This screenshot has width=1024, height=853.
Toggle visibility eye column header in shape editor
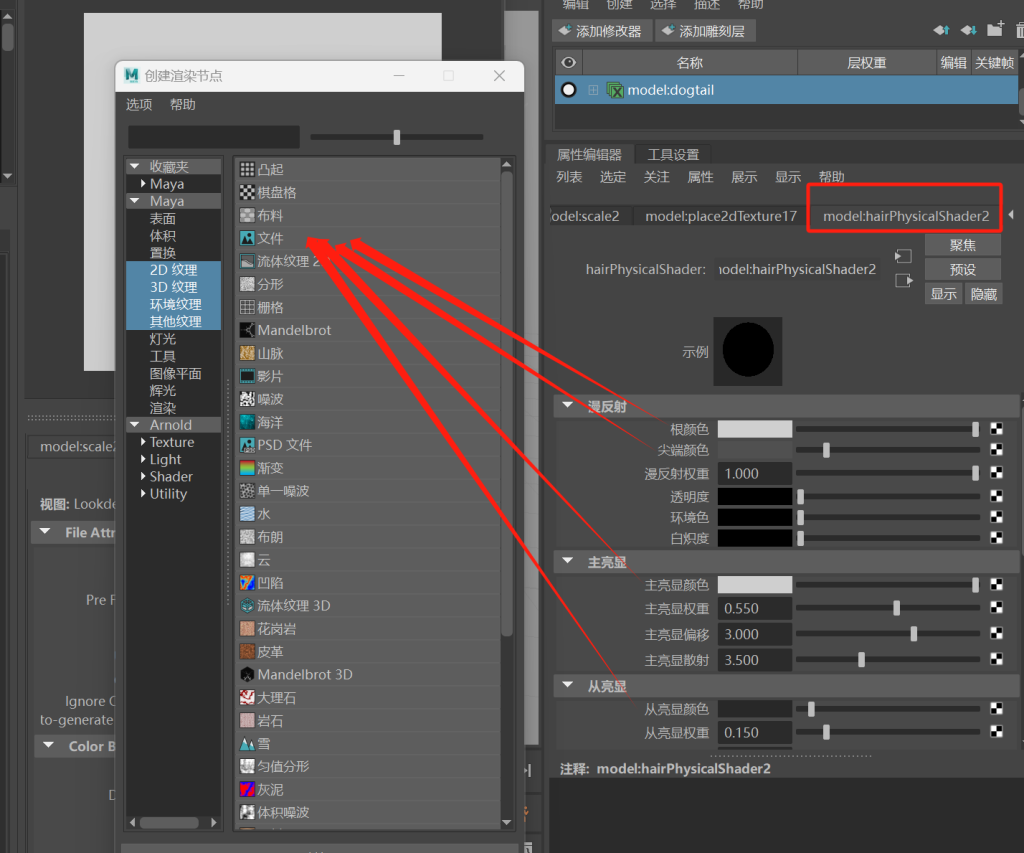pyautogui.click(x=569, y=63)
